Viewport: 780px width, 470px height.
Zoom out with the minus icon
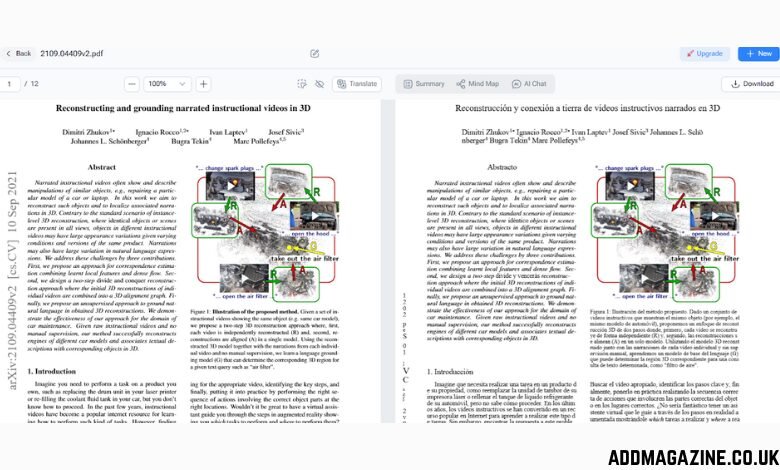(131, 84)
